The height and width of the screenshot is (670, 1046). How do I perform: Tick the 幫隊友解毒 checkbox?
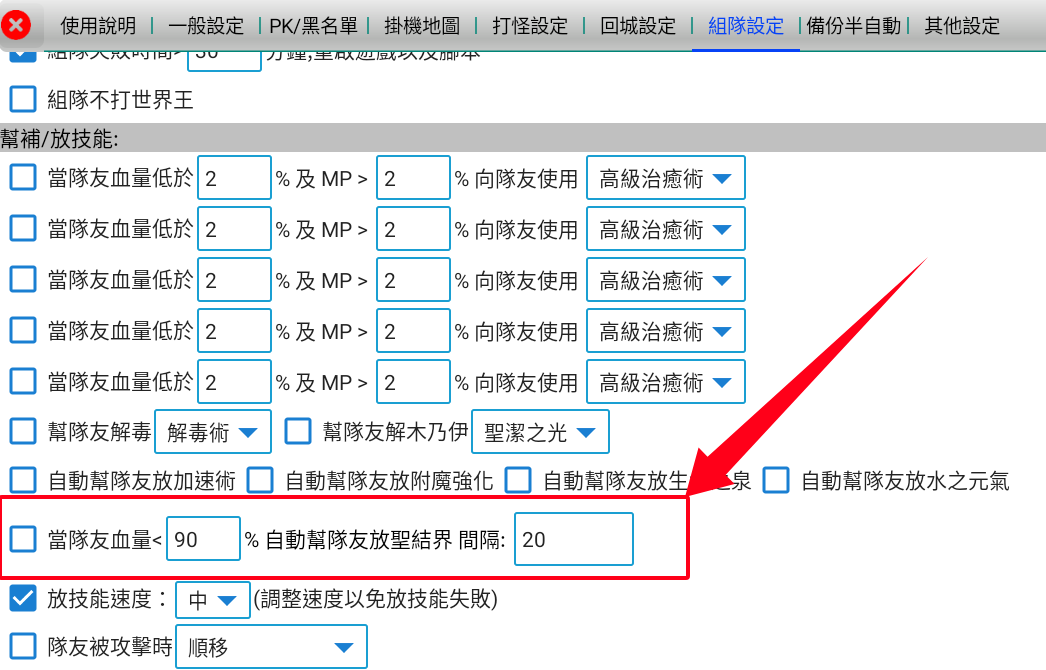22,432
